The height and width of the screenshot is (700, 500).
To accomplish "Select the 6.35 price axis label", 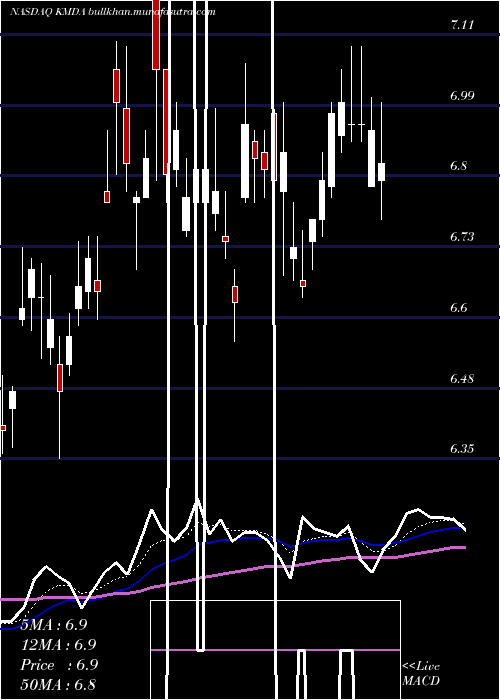I will (462, 449).
